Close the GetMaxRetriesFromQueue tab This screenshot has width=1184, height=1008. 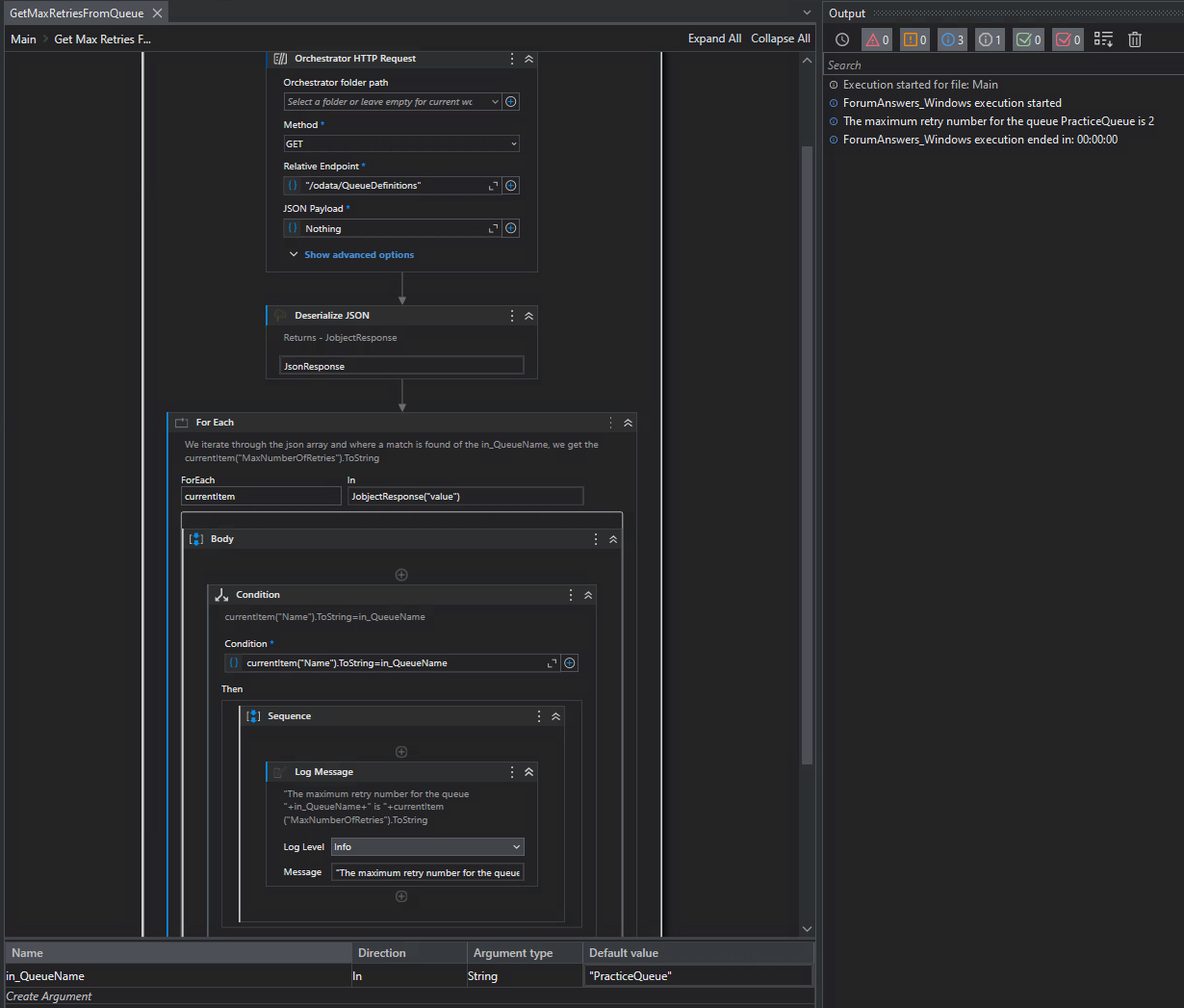pyautogui.click(x=157, y=13)
